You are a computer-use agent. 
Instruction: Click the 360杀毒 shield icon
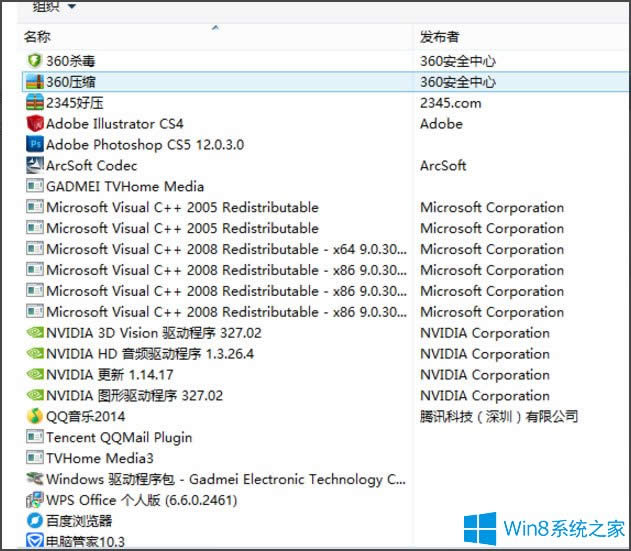point(34,61)
